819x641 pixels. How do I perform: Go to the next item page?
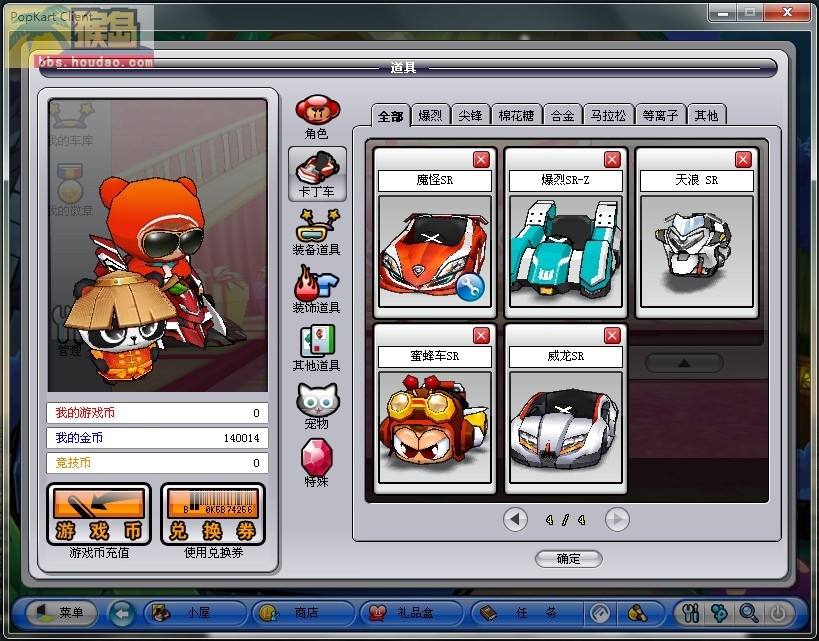(617, 520)
